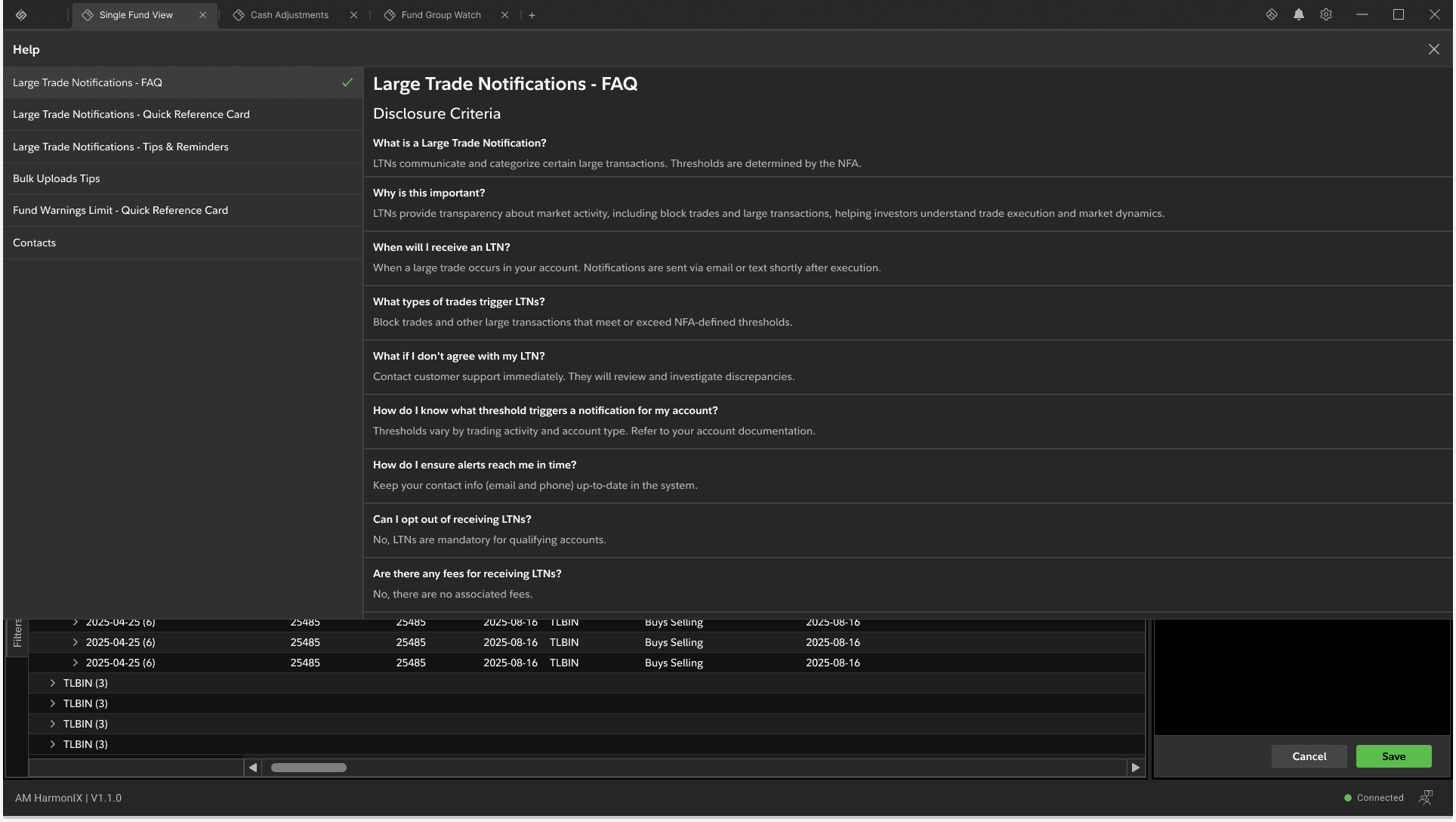Viewport: 1456px width, 822px height.
Task: Open the settings gear icon
Action: pos(1325,15)
